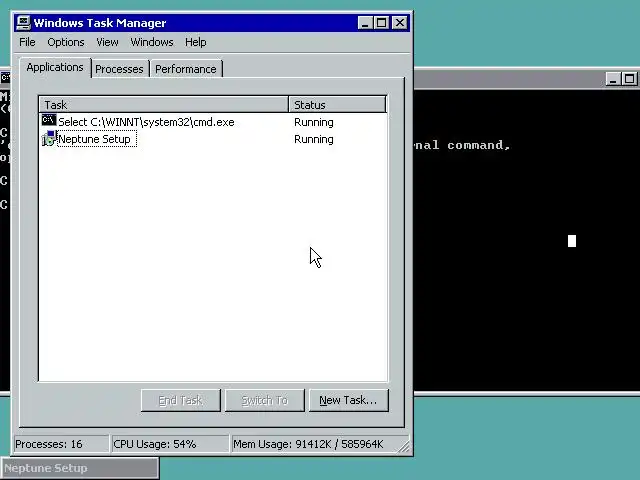The width and height of the screenshot is (640, 480).
Task: Maximize the Windows Task Manager window
Action: (382, 23)
